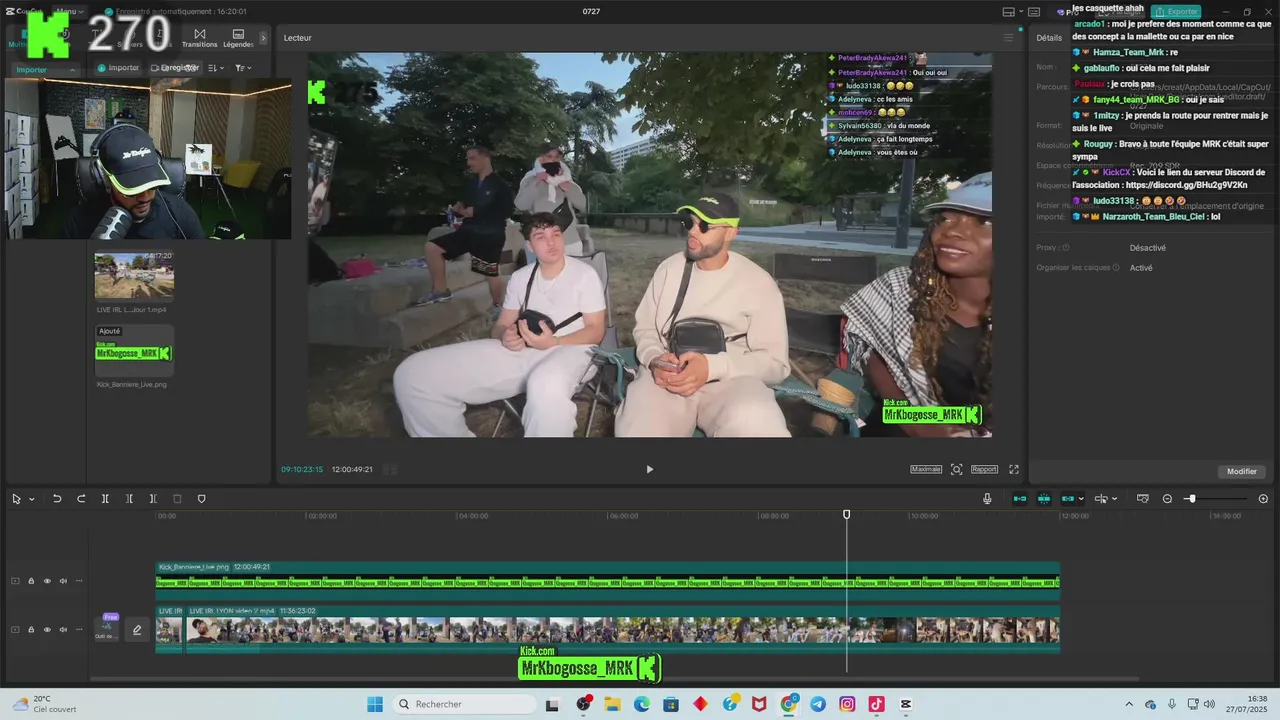
Task: Zoom out the timeline
Action: pyautogui.click(x=1167, y=499)
